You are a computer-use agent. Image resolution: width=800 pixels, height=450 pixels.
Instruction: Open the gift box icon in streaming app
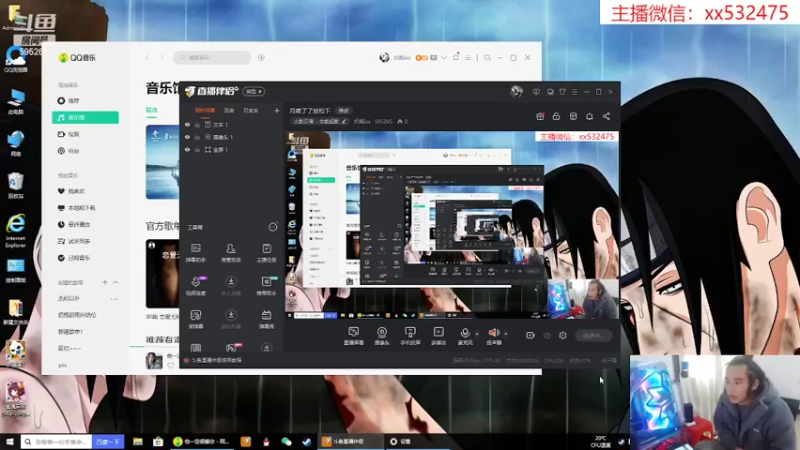[x=540, y=116]
